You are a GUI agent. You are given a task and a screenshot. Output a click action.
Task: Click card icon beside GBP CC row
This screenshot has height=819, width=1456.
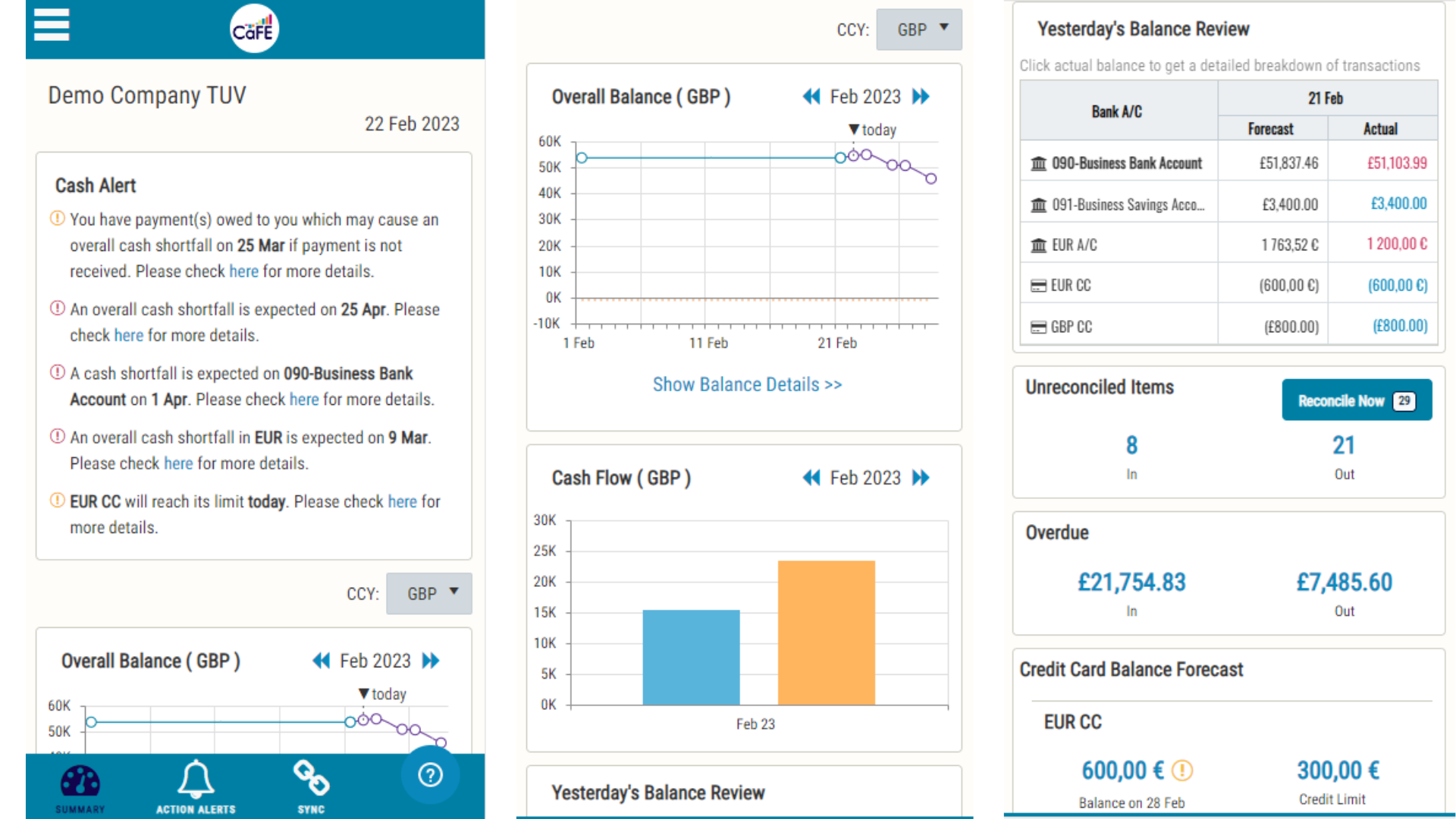(1039, 327)
